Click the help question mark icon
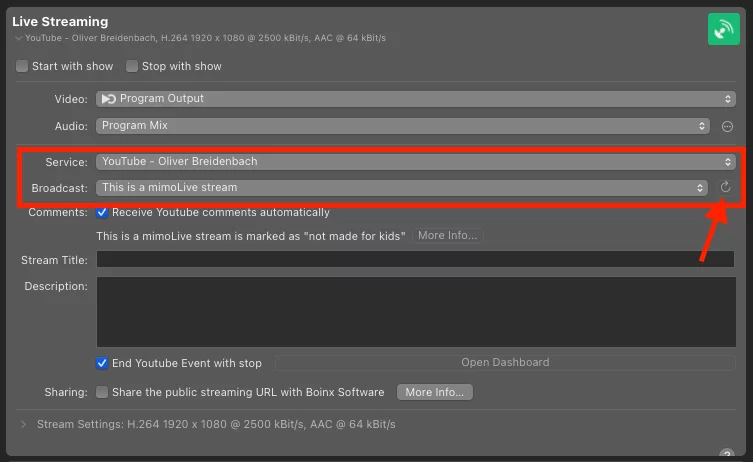 (x=727, y=454)
